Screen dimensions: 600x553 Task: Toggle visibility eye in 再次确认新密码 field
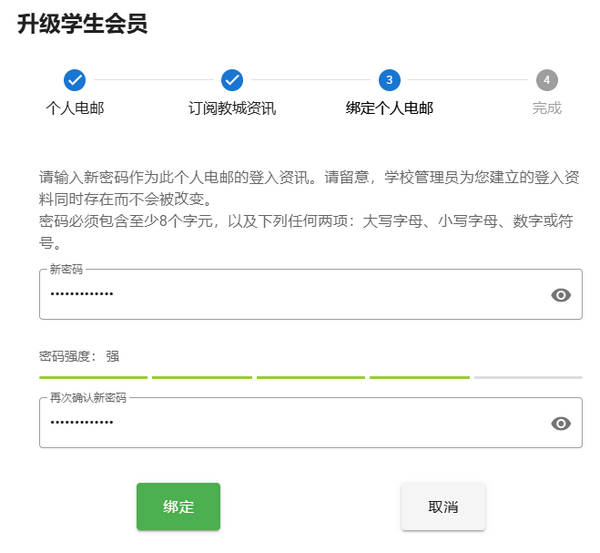pos(561,424)
